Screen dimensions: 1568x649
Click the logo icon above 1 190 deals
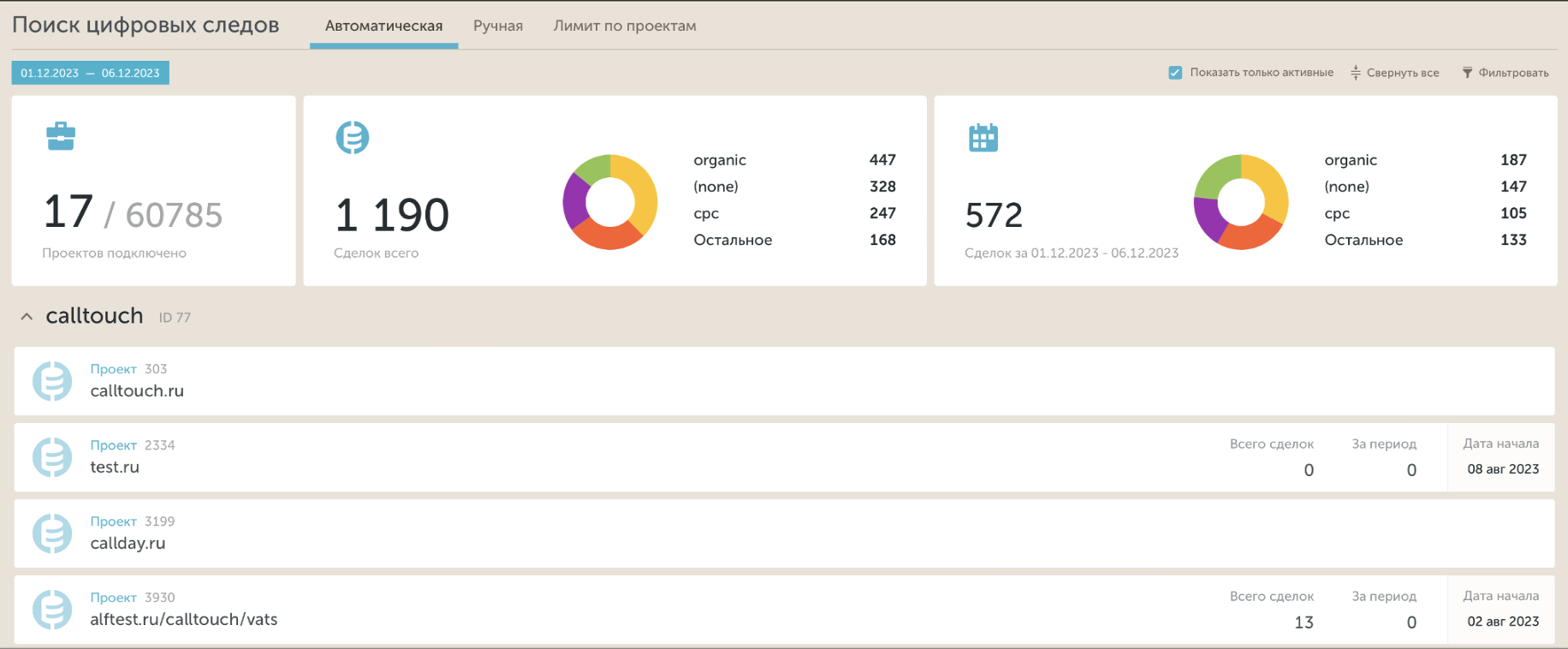352,137
